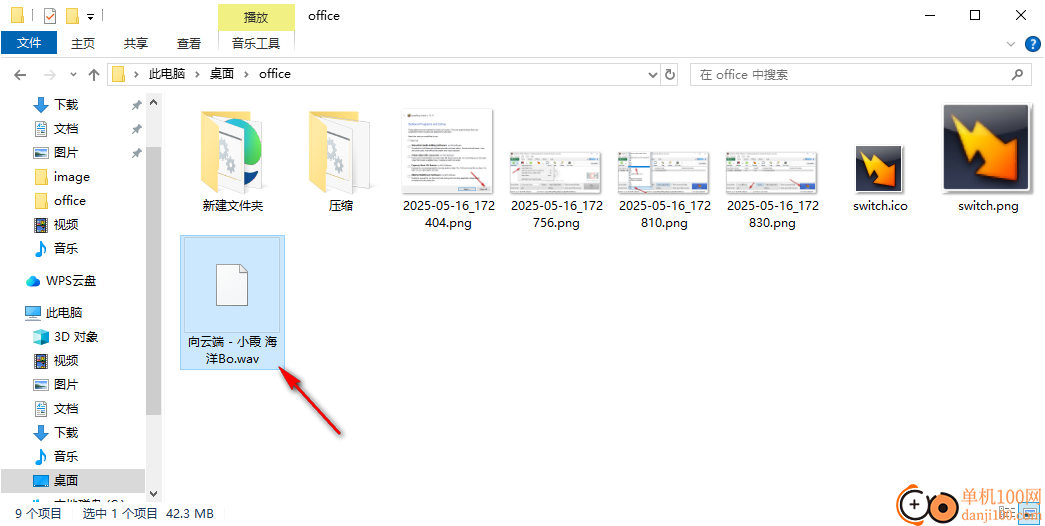Click the Back navigation arrow
The width and height of the screenshot is (1045, 526).
(x=20, y=75)
